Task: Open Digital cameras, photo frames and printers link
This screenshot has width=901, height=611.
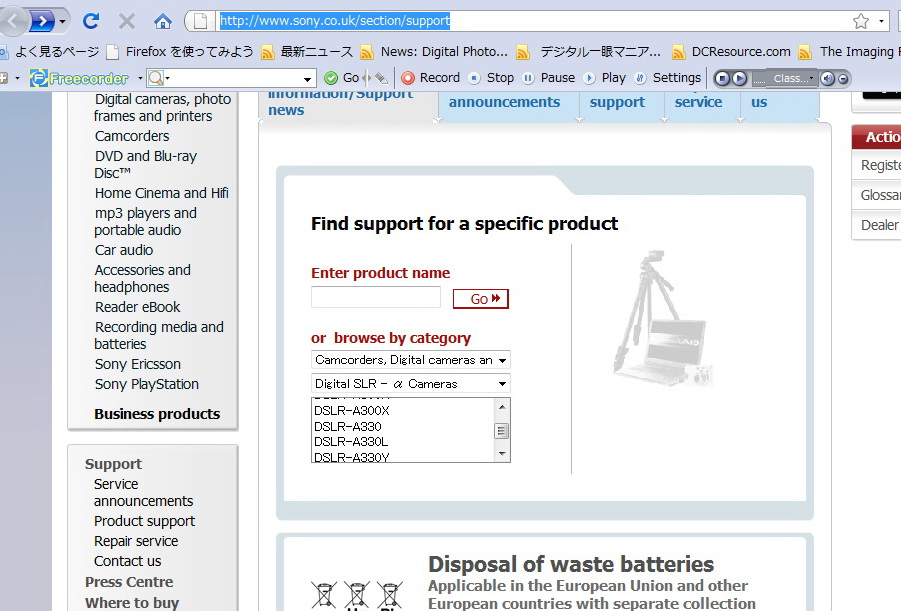Action: click(x=163, y=107)
